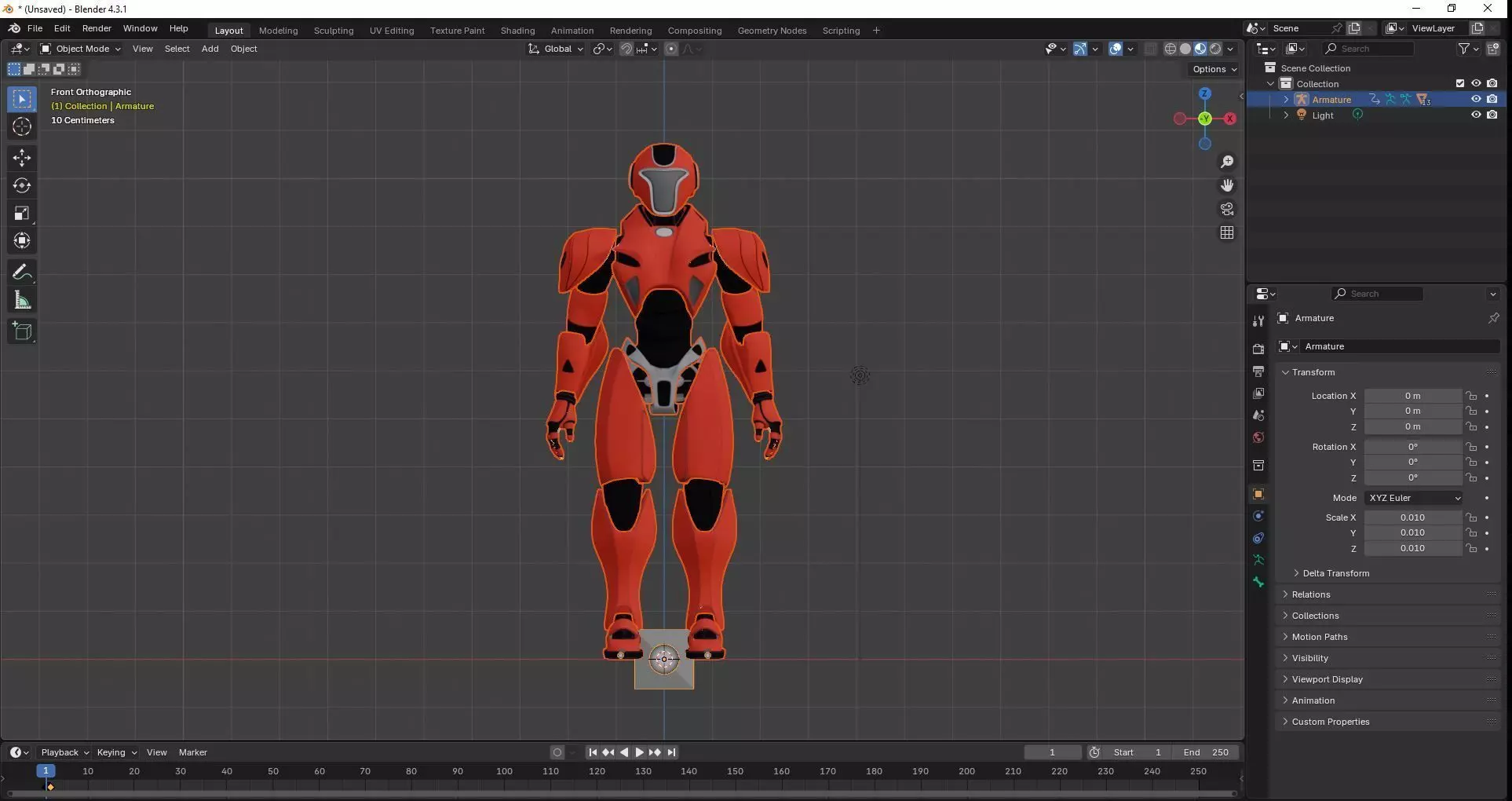Open the Tool properties tab
Screen dimensions: 1512x801
(x=1258, y=321)
